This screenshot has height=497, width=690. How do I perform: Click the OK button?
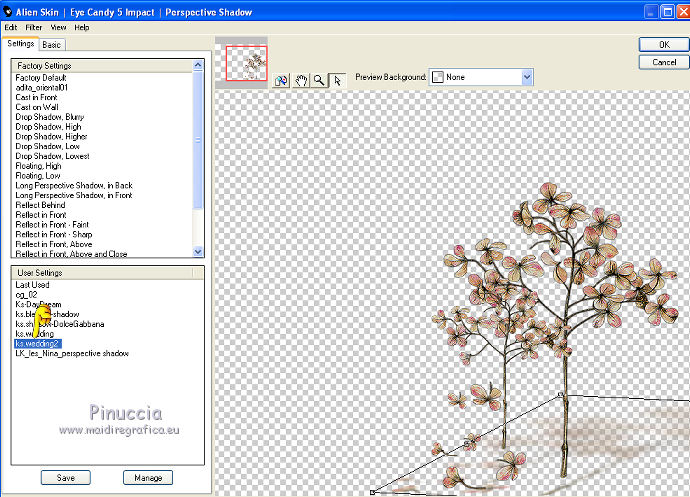pyautogui.click(x=664, y=44)
